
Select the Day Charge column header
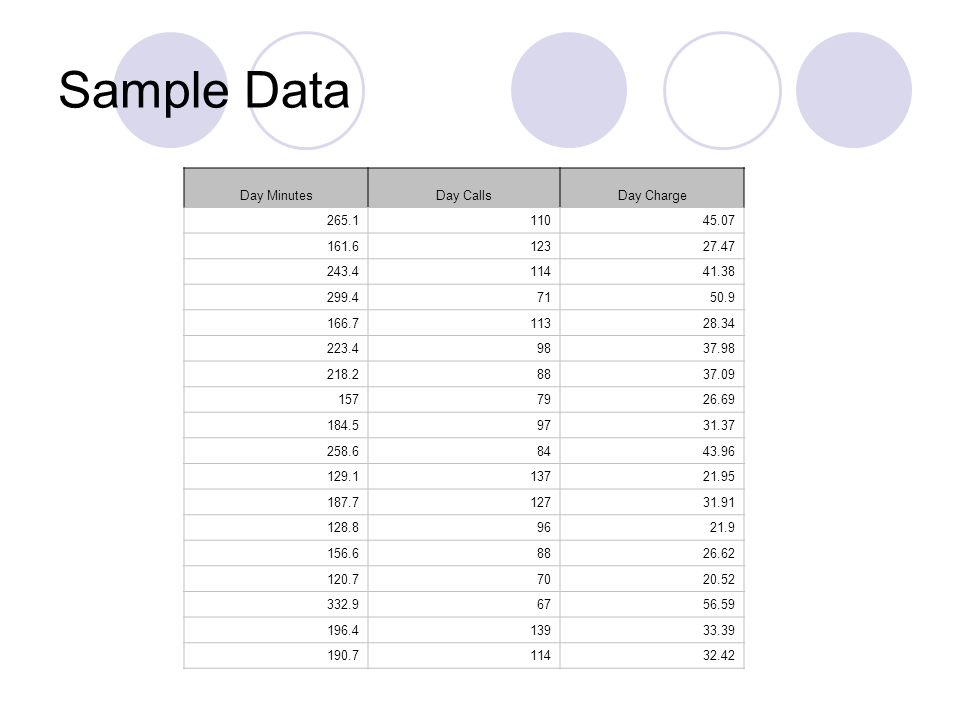tap(652, 188)
